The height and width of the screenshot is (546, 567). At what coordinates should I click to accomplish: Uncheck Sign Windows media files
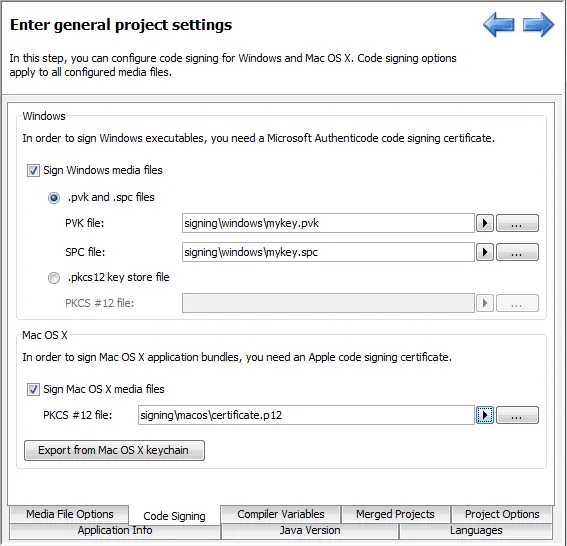point(33,170)
